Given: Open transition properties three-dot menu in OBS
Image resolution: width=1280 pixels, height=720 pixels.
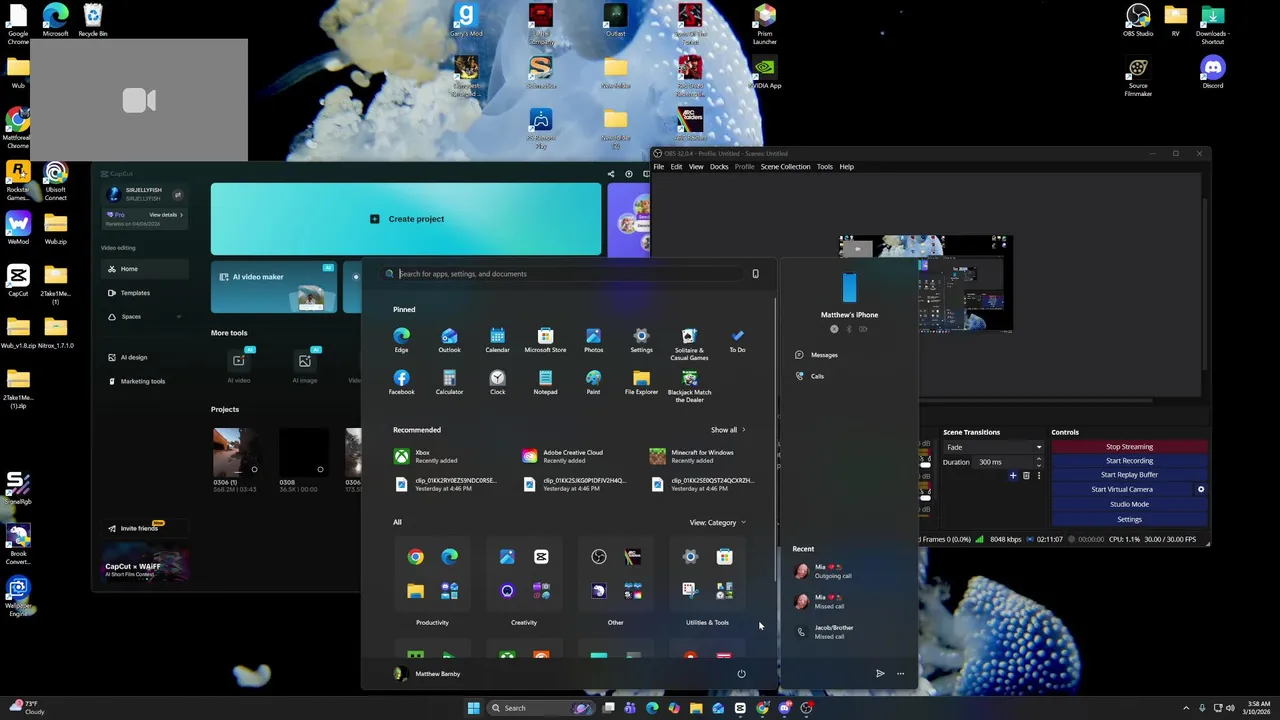Looking at the screenshot, I should [1038, 476].
